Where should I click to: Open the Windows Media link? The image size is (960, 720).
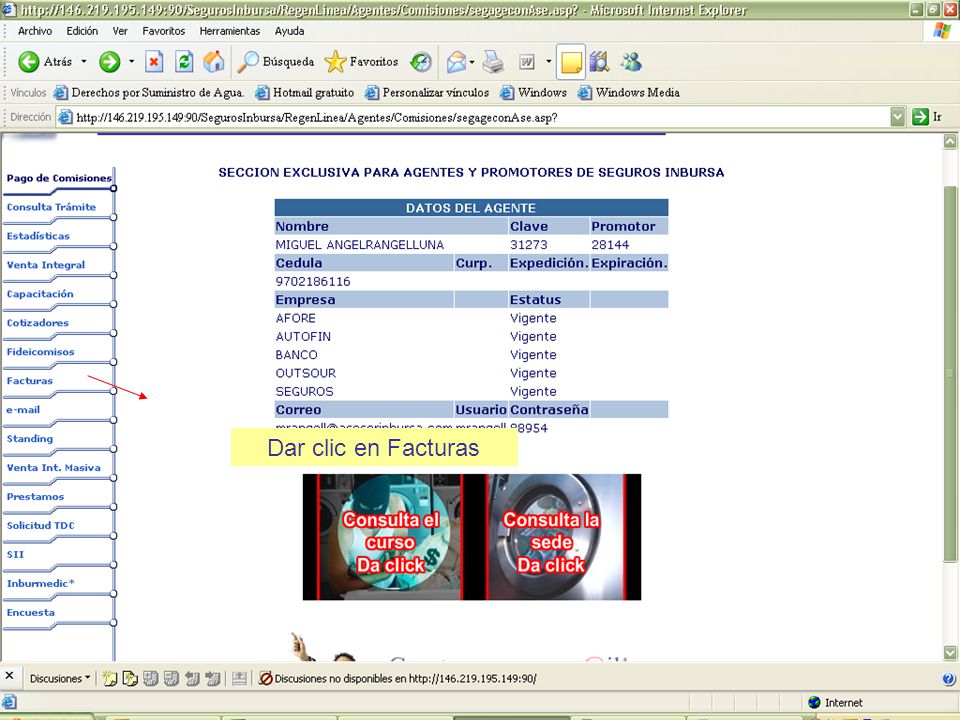pos(629,92)
